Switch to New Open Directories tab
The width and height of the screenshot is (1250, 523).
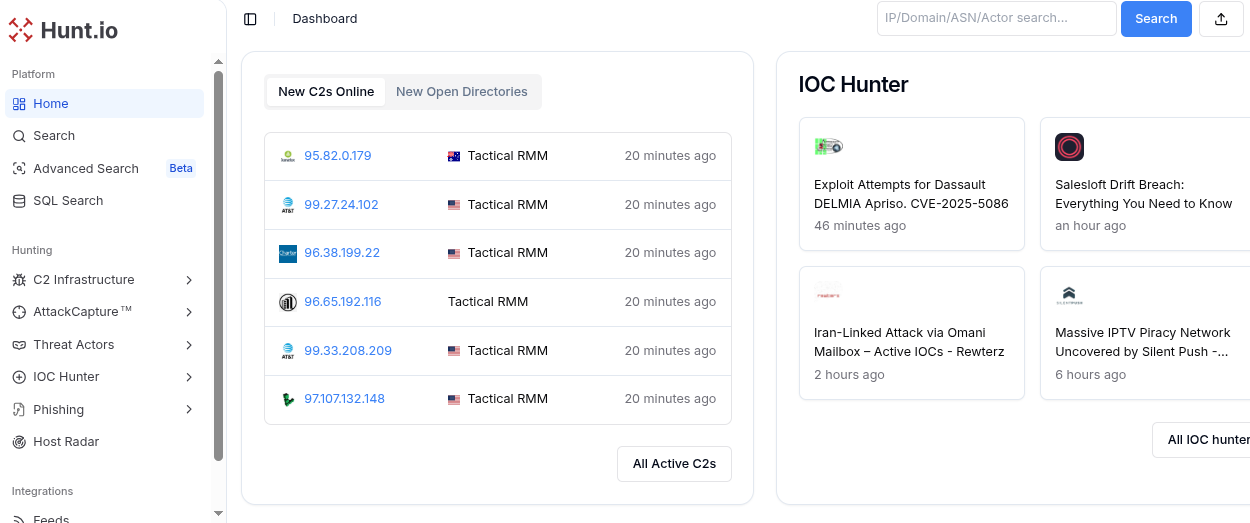[x=462, y=92]
